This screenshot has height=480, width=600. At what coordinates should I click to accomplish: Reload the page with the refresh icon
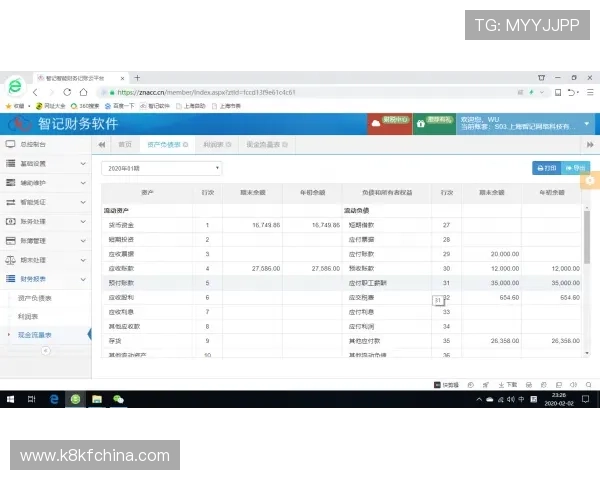pos(67,92)
